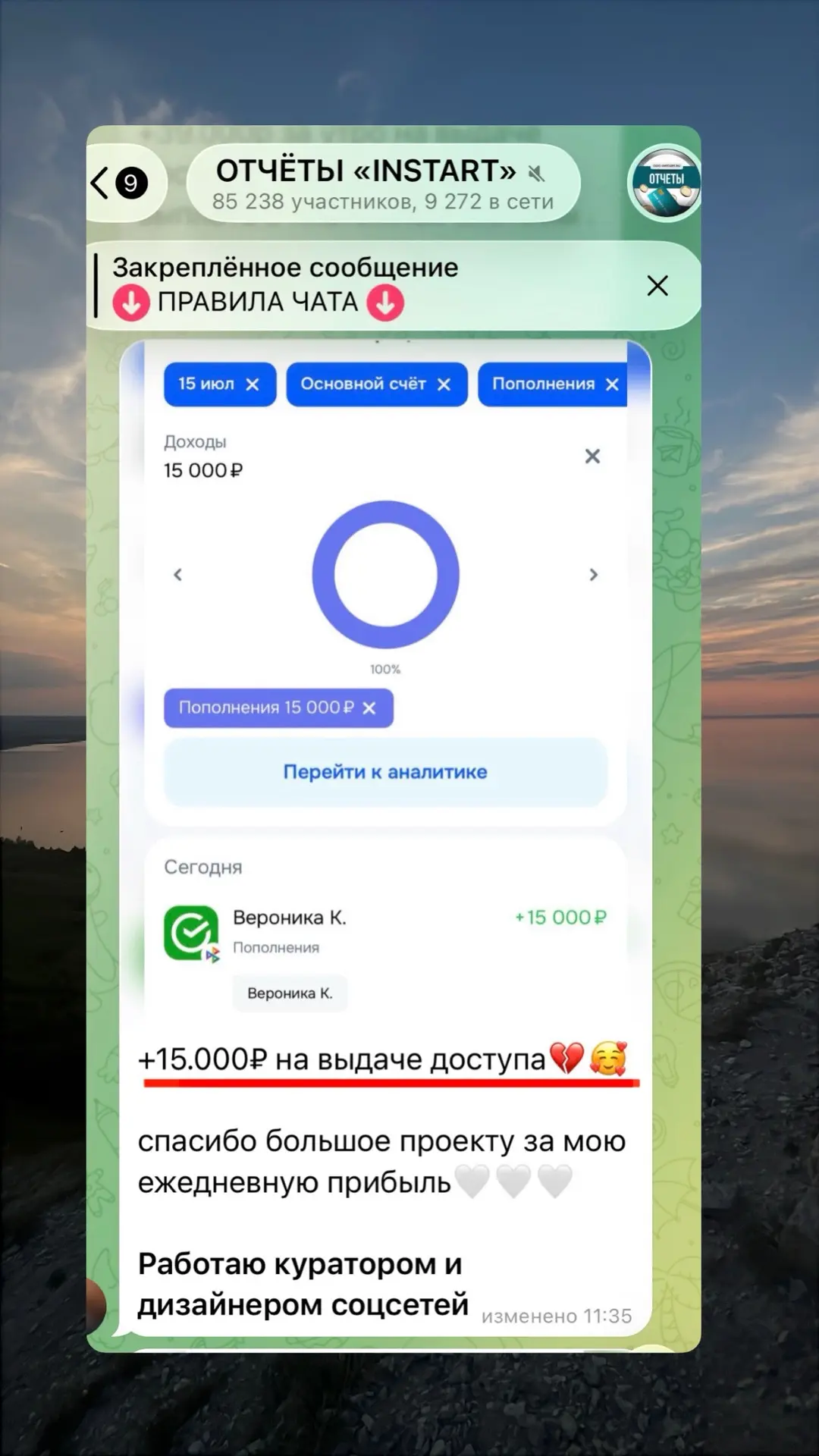Screen dimensions: 819x1456
Task: Go to next chart with right chevron
Action: pyautogui.click(x=594, y=575)
